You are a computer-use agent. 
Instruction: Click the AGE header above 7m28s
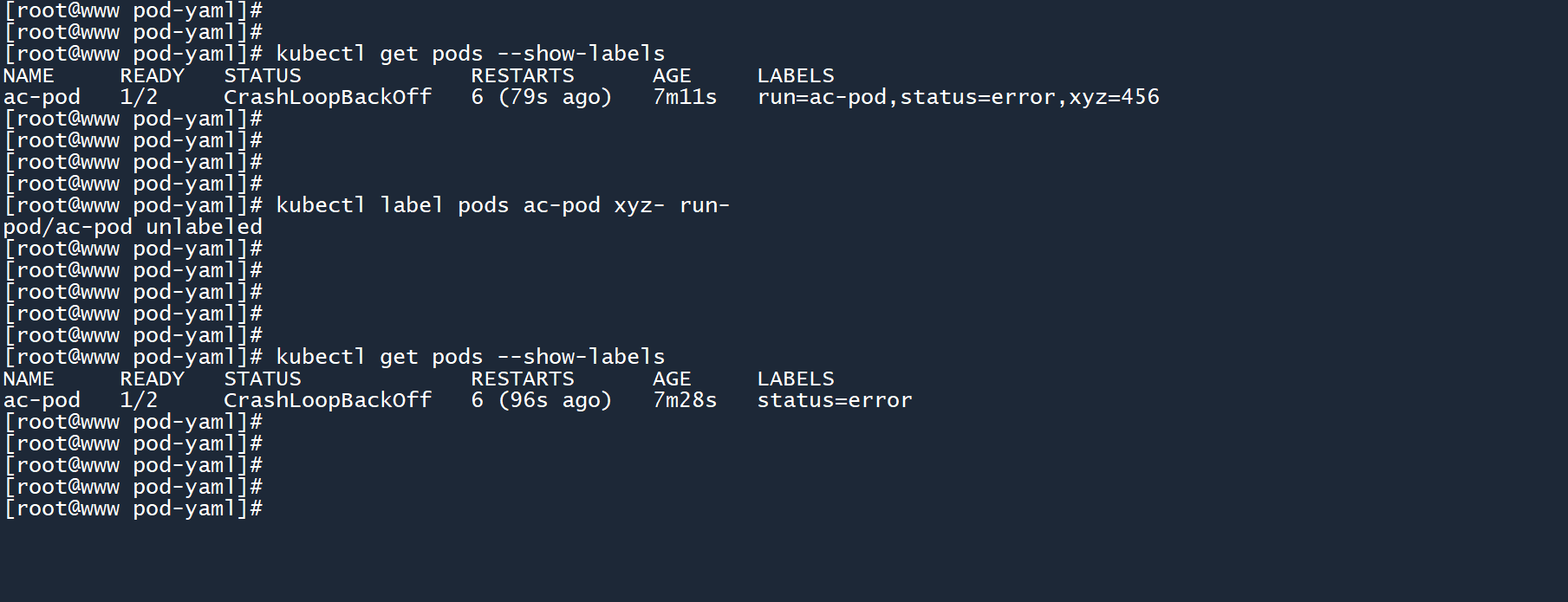pos(672,379)
